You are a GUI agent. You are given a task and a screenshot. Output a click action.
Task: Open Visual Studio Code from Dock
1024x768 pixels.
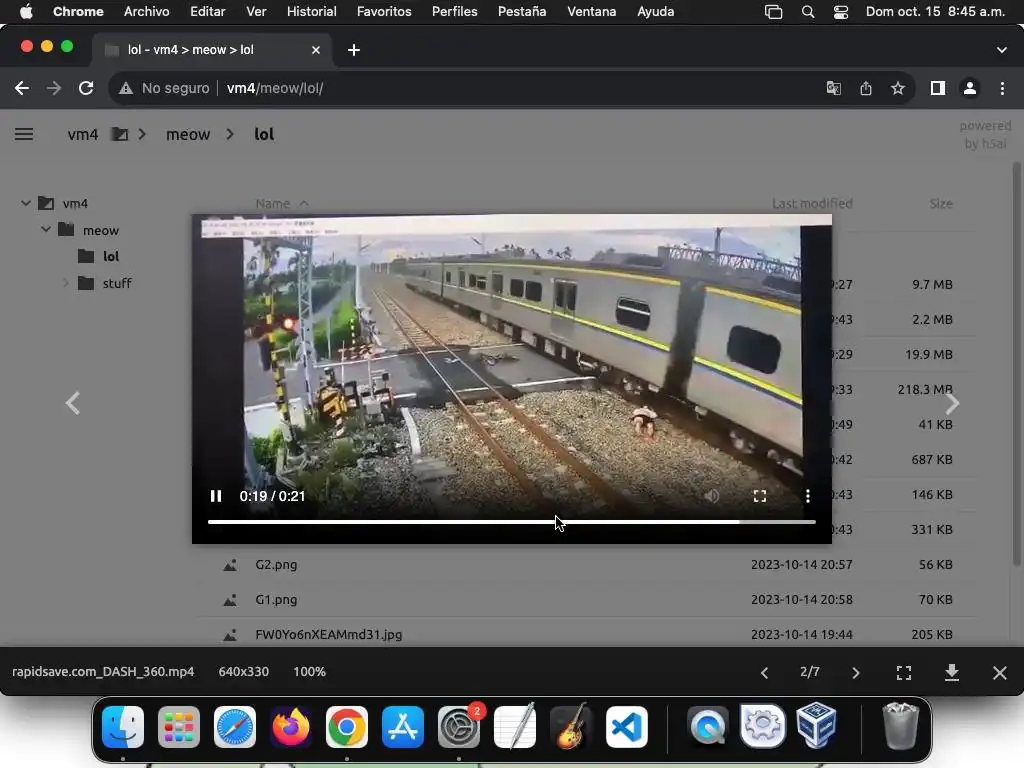627,727
